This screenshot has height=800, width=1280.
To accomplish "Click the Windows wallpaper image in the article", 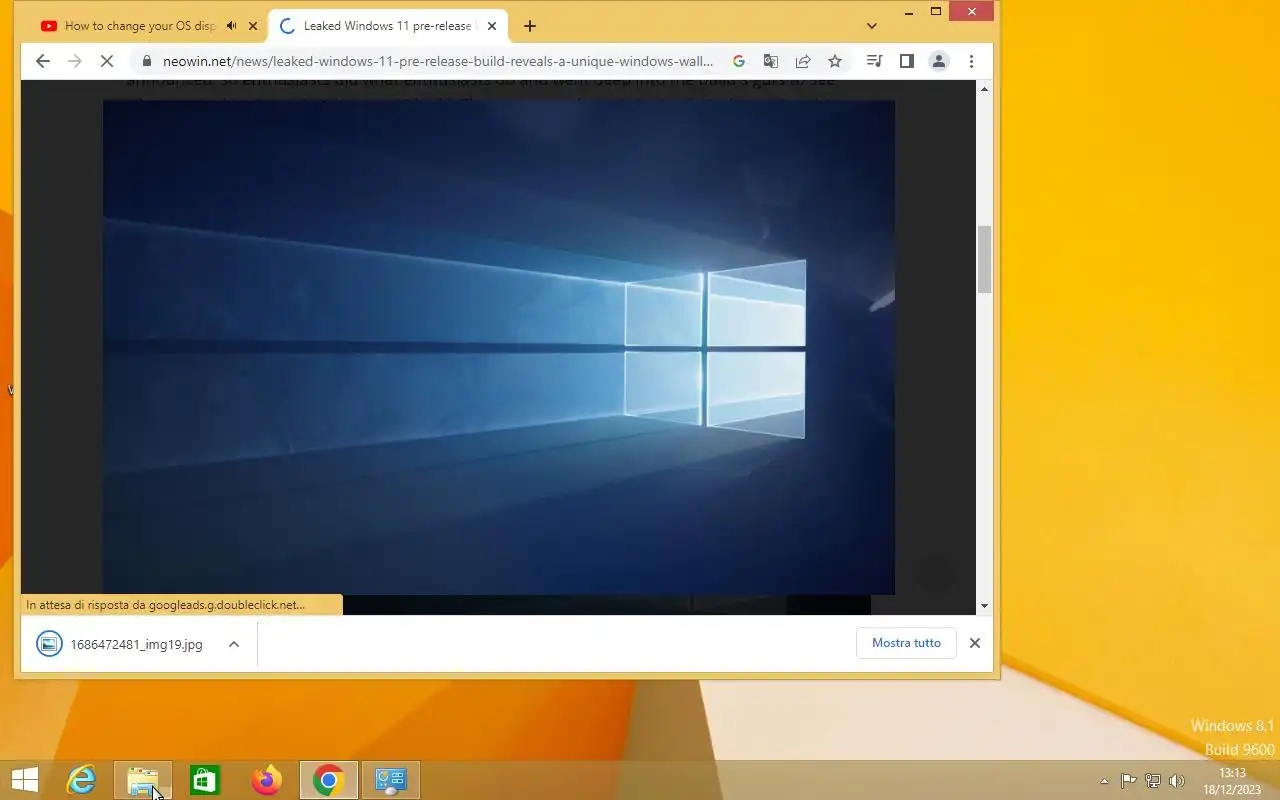I will pyautogui.click(x=499, y=347).
